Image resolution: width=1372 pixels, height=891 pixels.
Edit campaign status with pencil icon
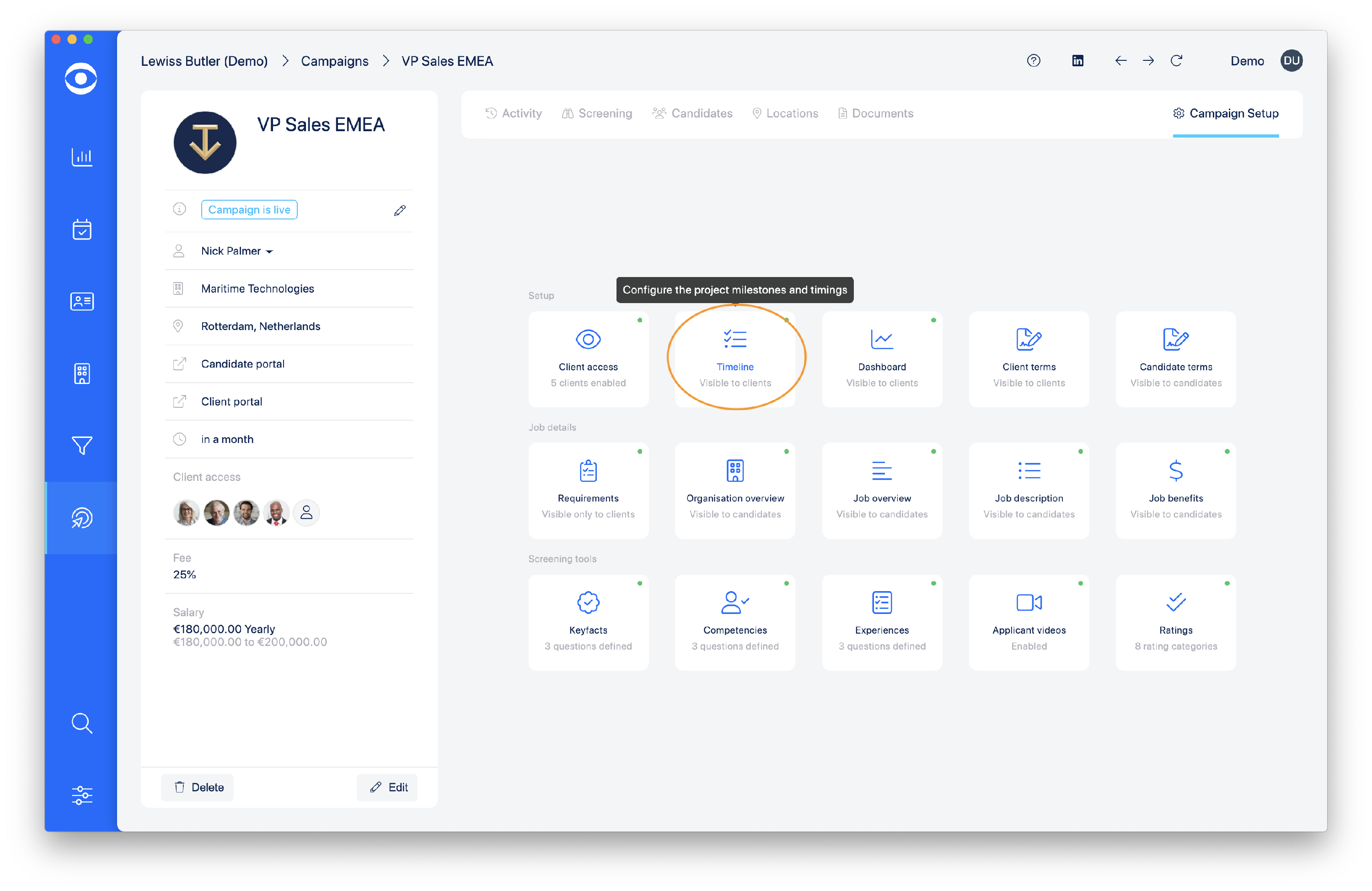400,210
